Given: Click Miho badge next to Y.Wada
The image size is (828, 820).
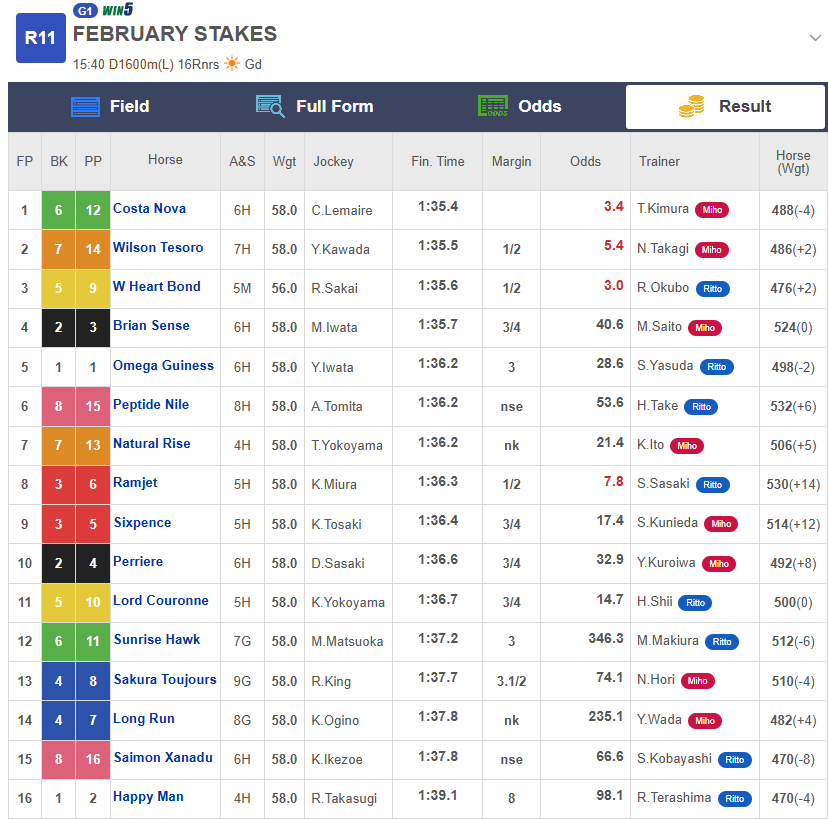Looking at the screenshot, I should coord(705,721).
